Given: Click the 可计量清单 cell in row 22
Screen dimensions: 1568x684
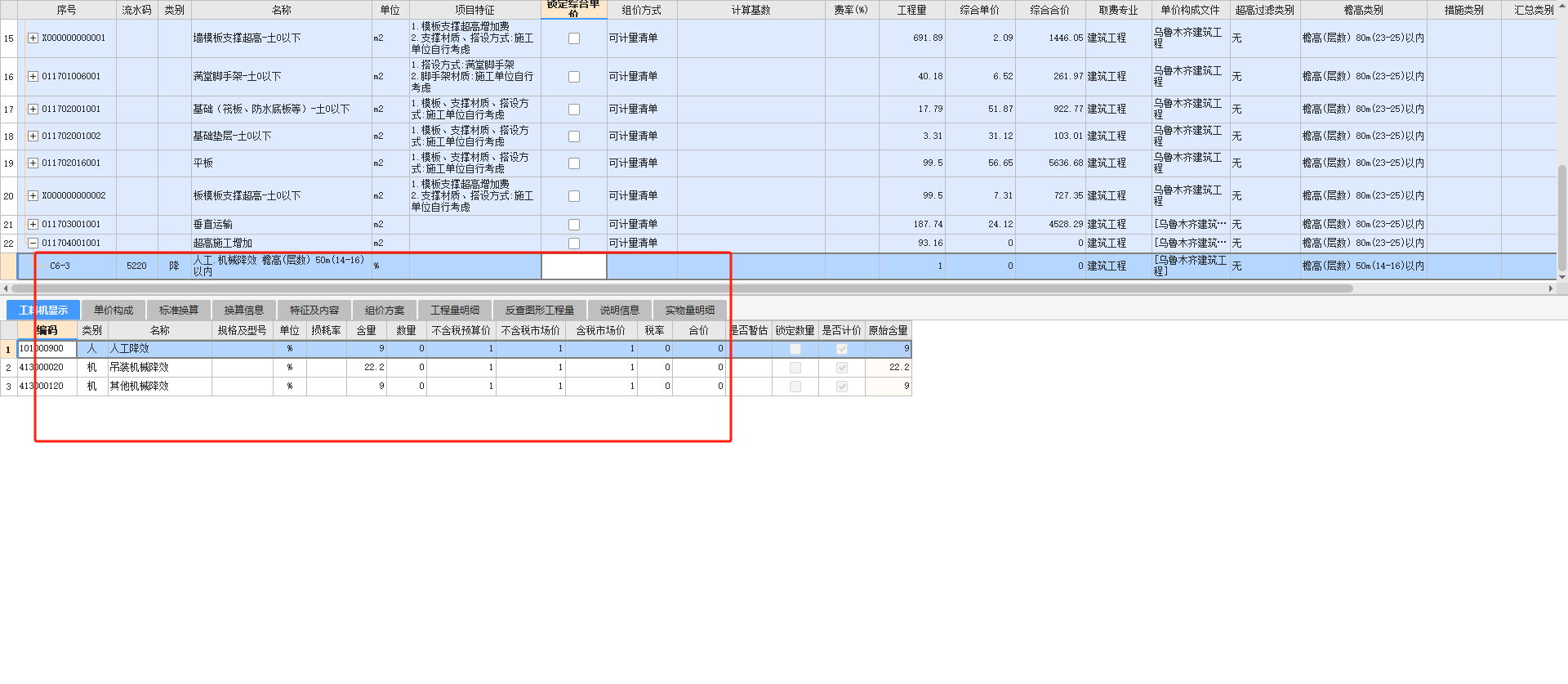Looking at the screenshot, I should (x=642, y=244).
